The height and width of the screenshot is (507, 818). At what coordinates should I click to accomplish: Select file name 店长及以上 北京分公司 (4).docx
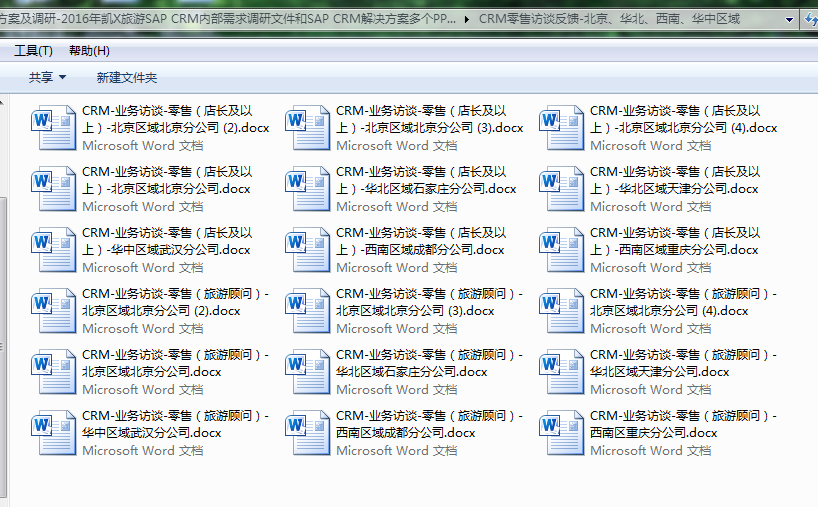pyautogui.click(x=684, y=119)
